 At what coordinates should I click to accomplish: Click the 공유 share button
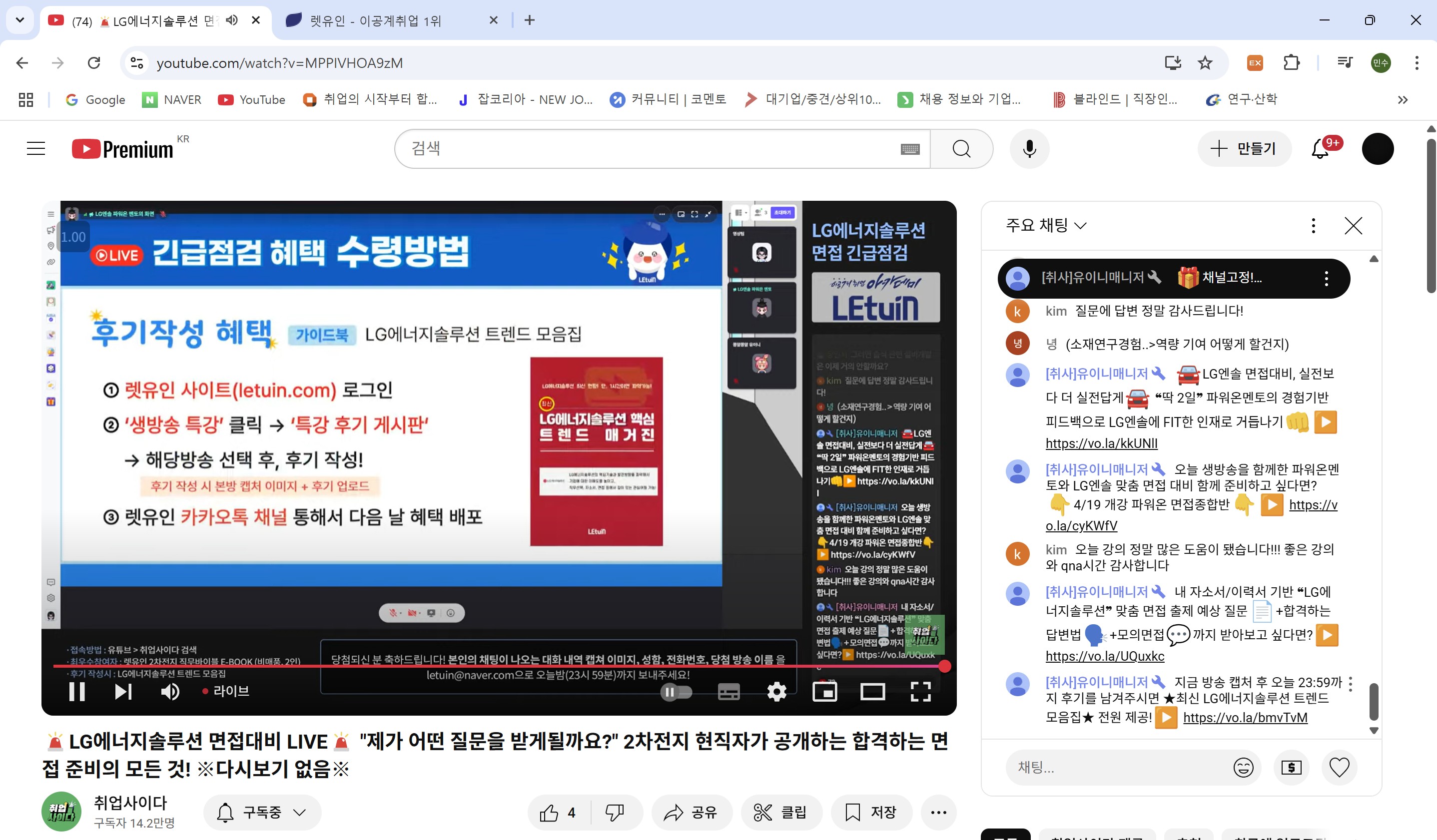(x=691, y=812)
